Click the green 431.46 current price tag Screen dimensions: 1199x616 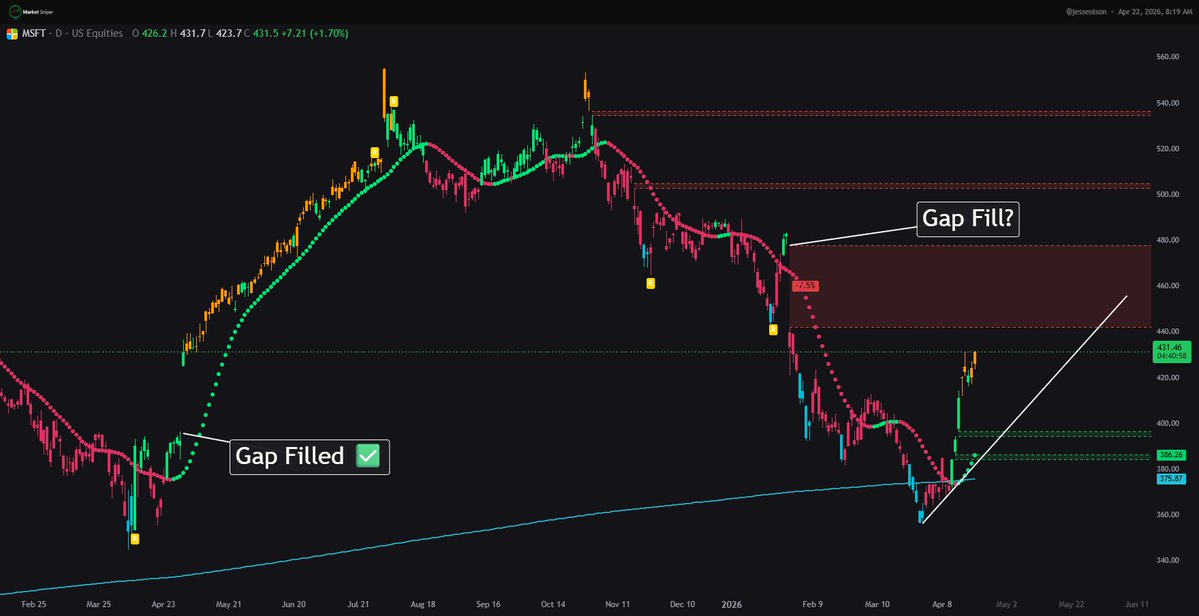pyautogui.click(x=1171, y=351)
